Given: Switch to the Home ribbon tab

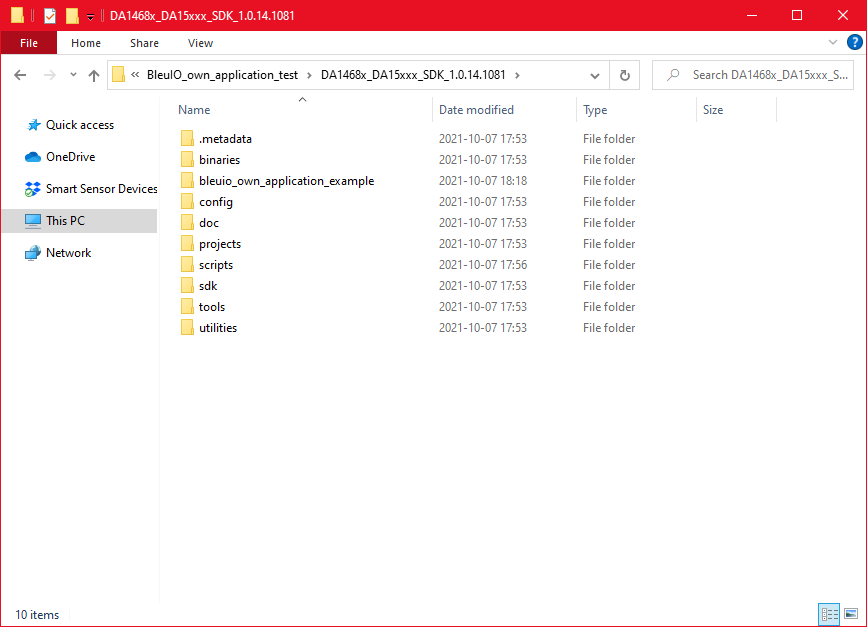Looking at the screenshot, I should pos(86,43).
